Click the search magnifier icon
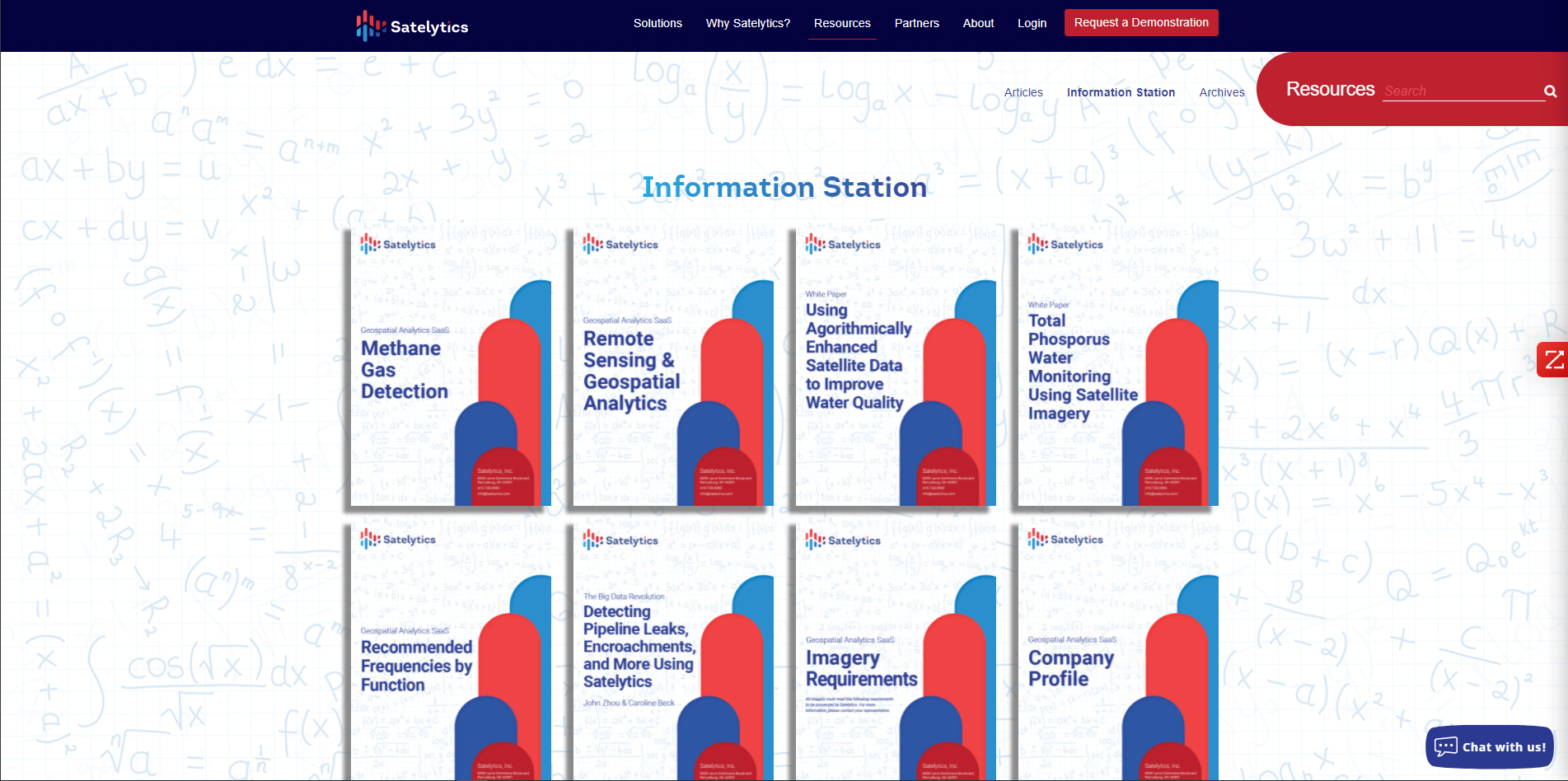 click(x=1550, y=91)
